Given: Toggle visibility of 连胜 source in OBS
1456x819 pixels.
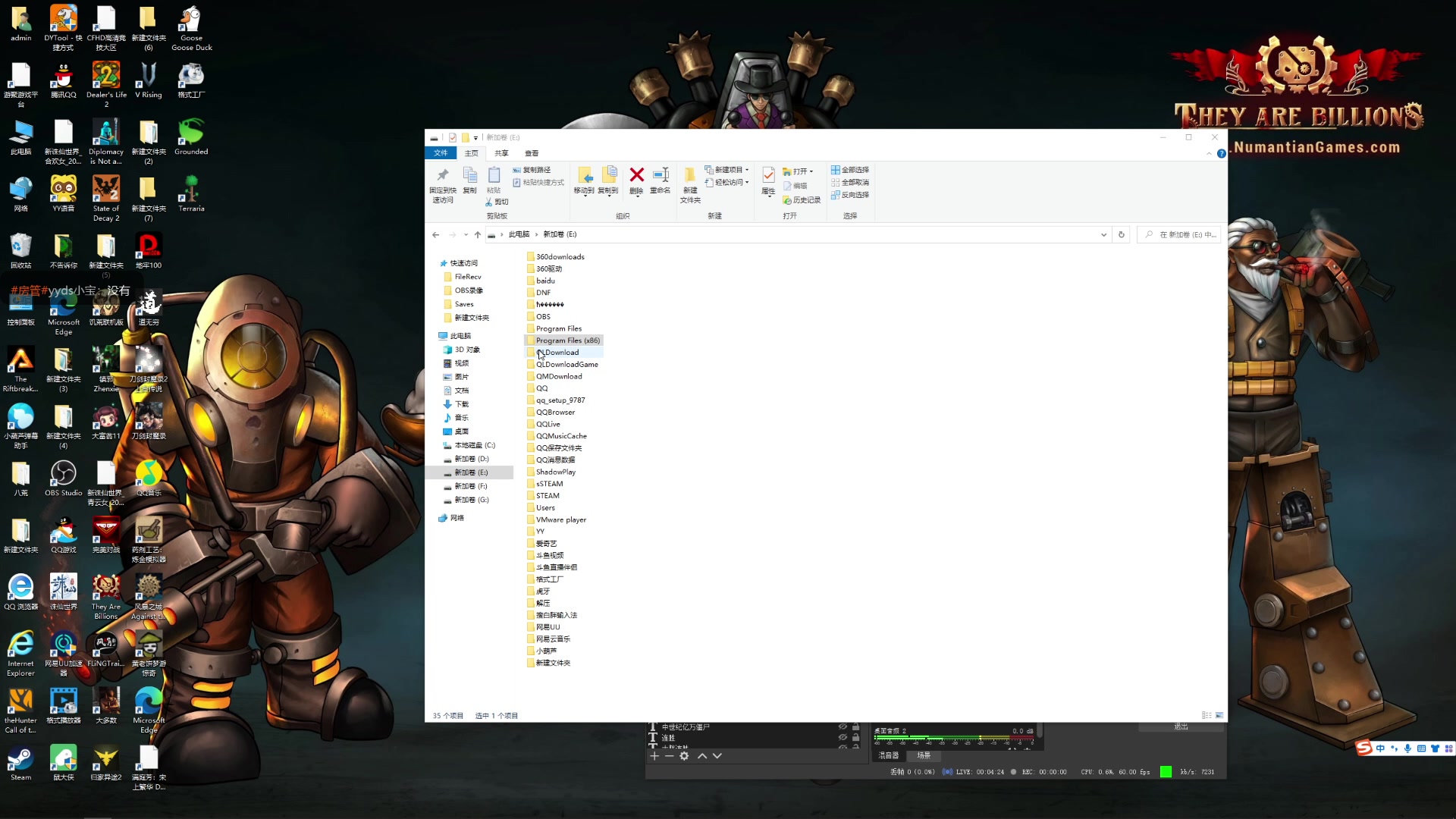Looking at the screenshot, I should click(843, 737).
